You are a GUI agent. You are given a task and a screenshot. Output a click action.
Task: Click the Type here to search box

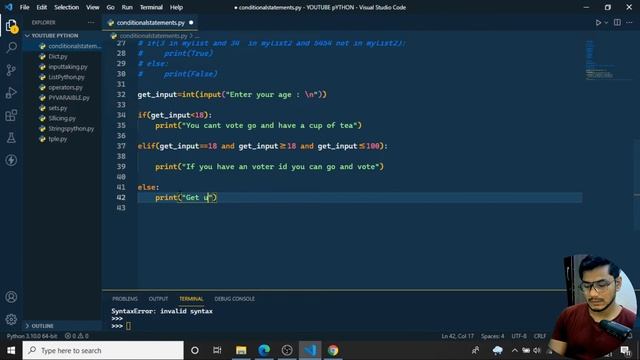pos(103,350)
